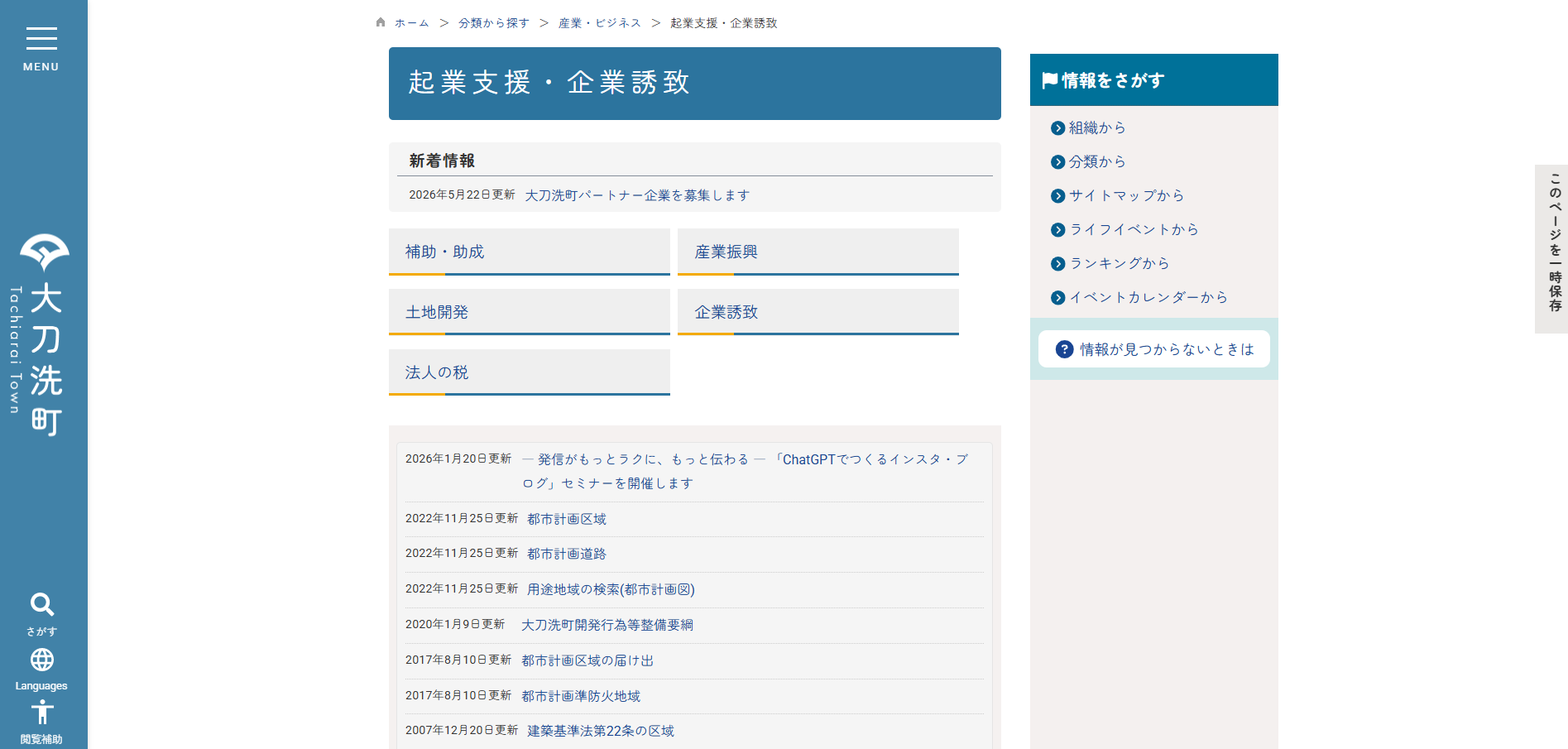The height and width of the screenshot is (749, 1568).
Task: Select the 企業誘致 category tab
Action: 818,312
